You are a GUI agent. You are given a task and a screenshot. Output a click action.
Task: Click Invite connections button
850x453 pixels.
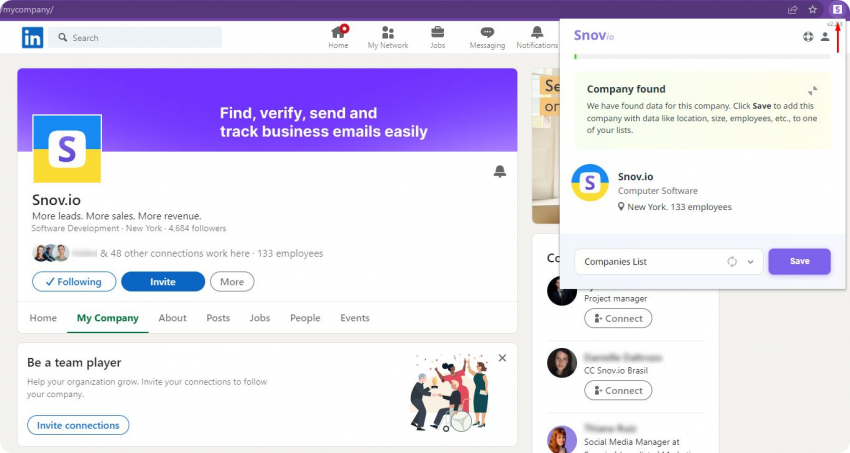(78, 425)
